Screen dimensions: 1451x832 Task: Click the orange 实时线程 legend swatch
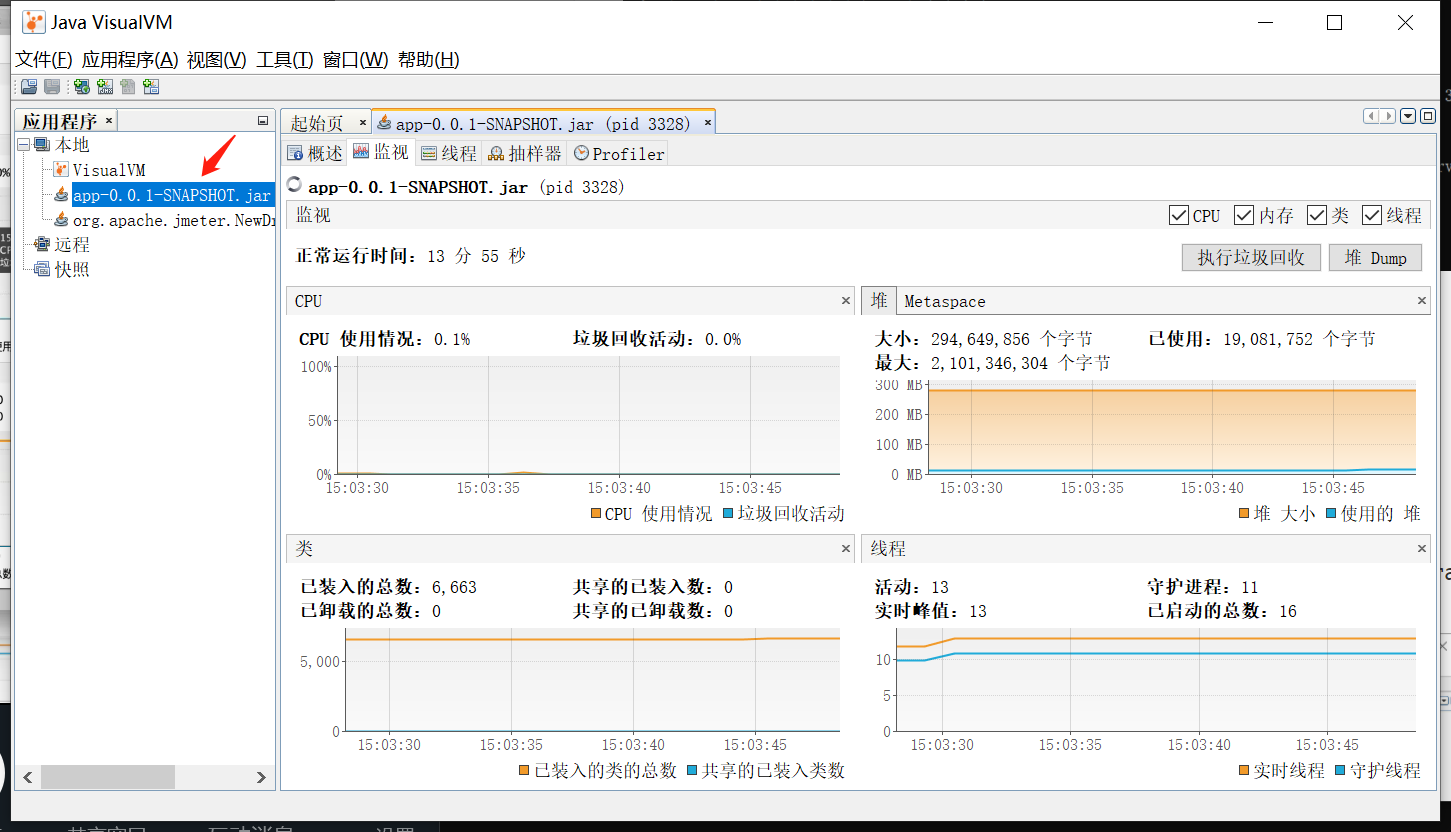[x=1244, y=770]
